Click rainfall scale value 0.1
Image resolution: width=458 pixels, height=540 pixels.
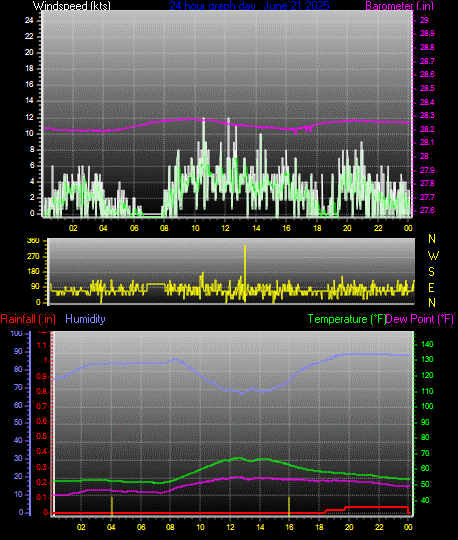coord(42,497)
